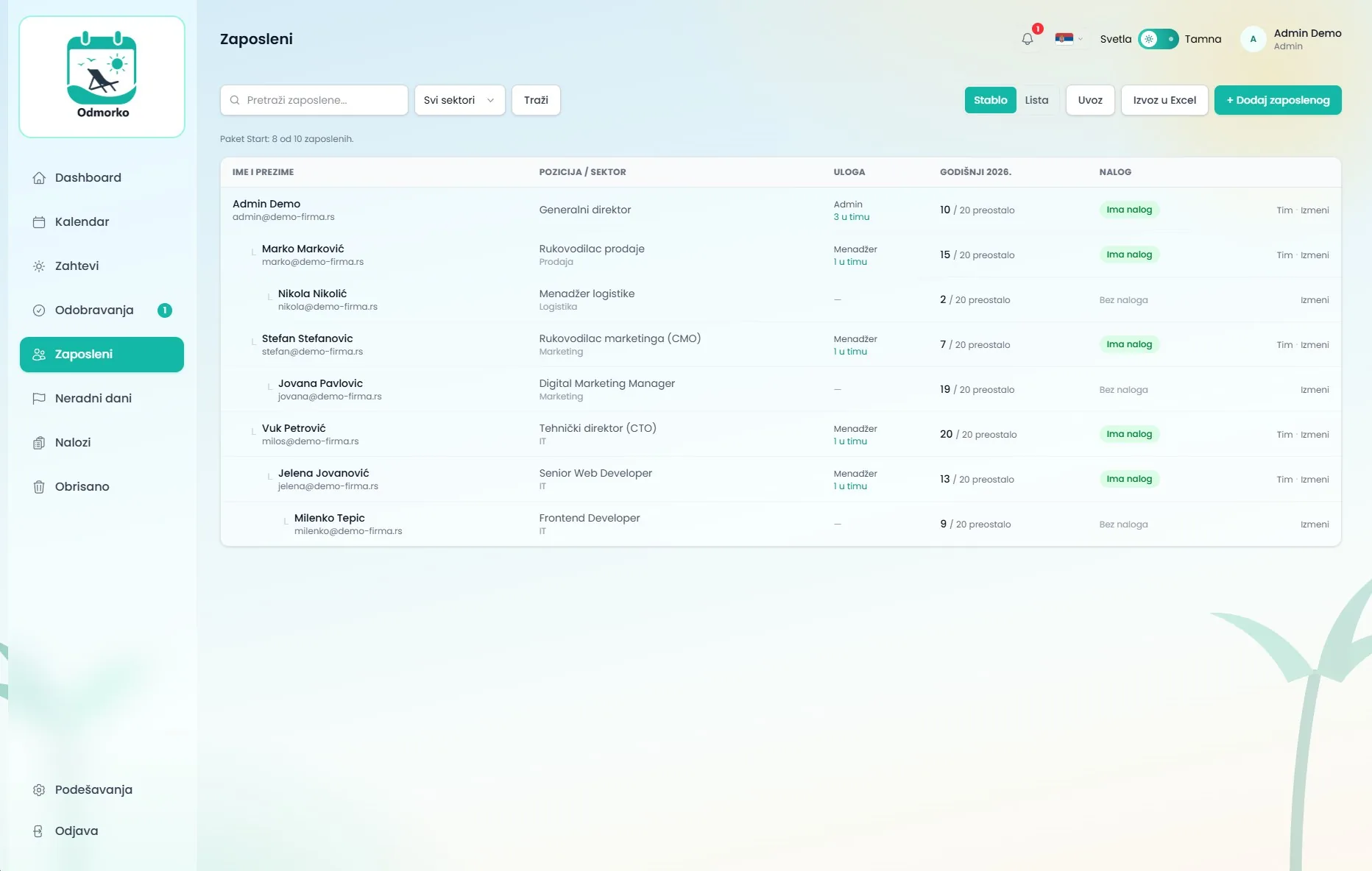Go to Kalendar in sidebar
Viewport: 1372px width, 871px height.
pos(102,222)
